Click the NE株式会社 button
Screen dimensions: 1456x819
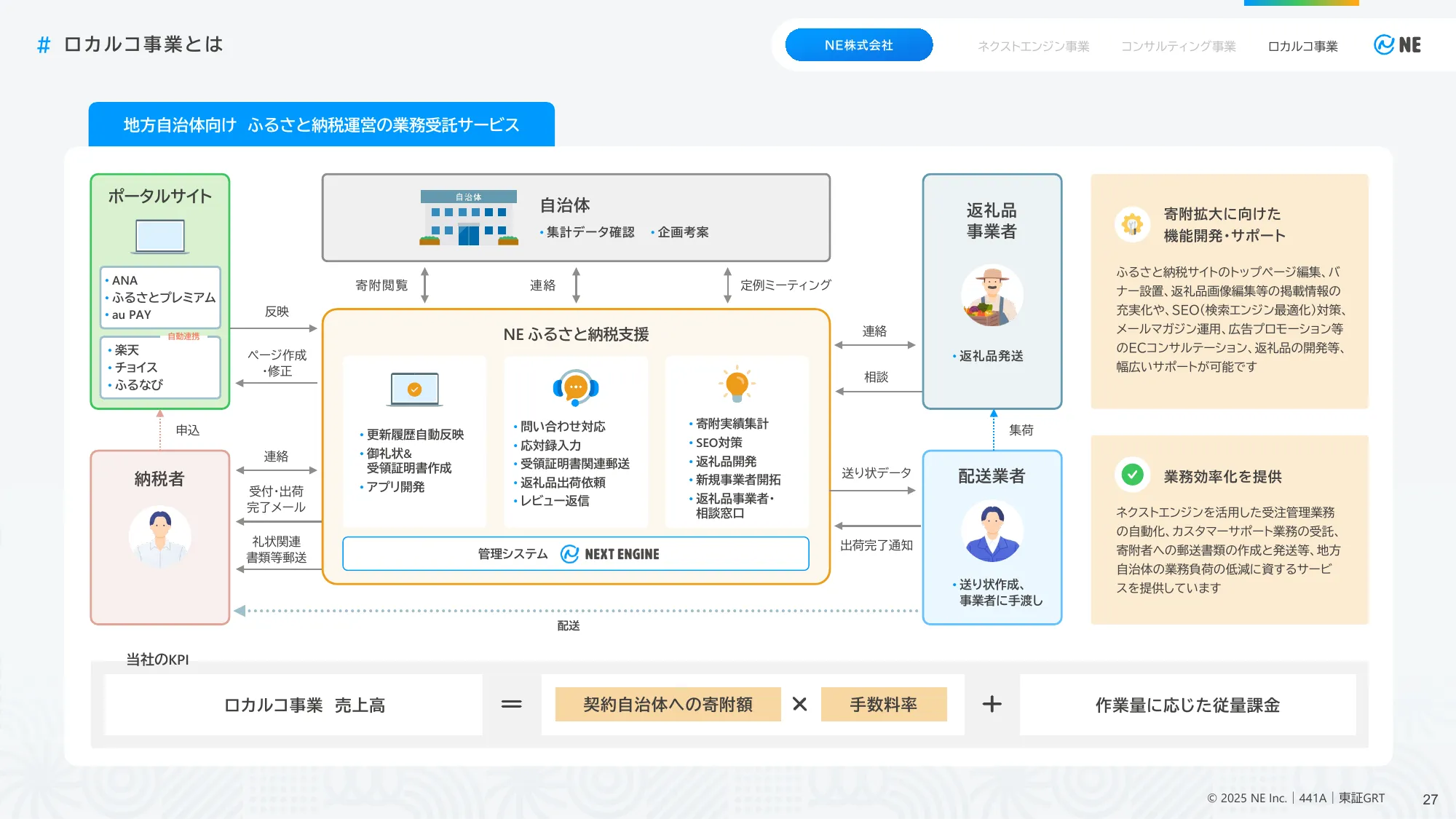pyautogui.click(x=858, y=44)
